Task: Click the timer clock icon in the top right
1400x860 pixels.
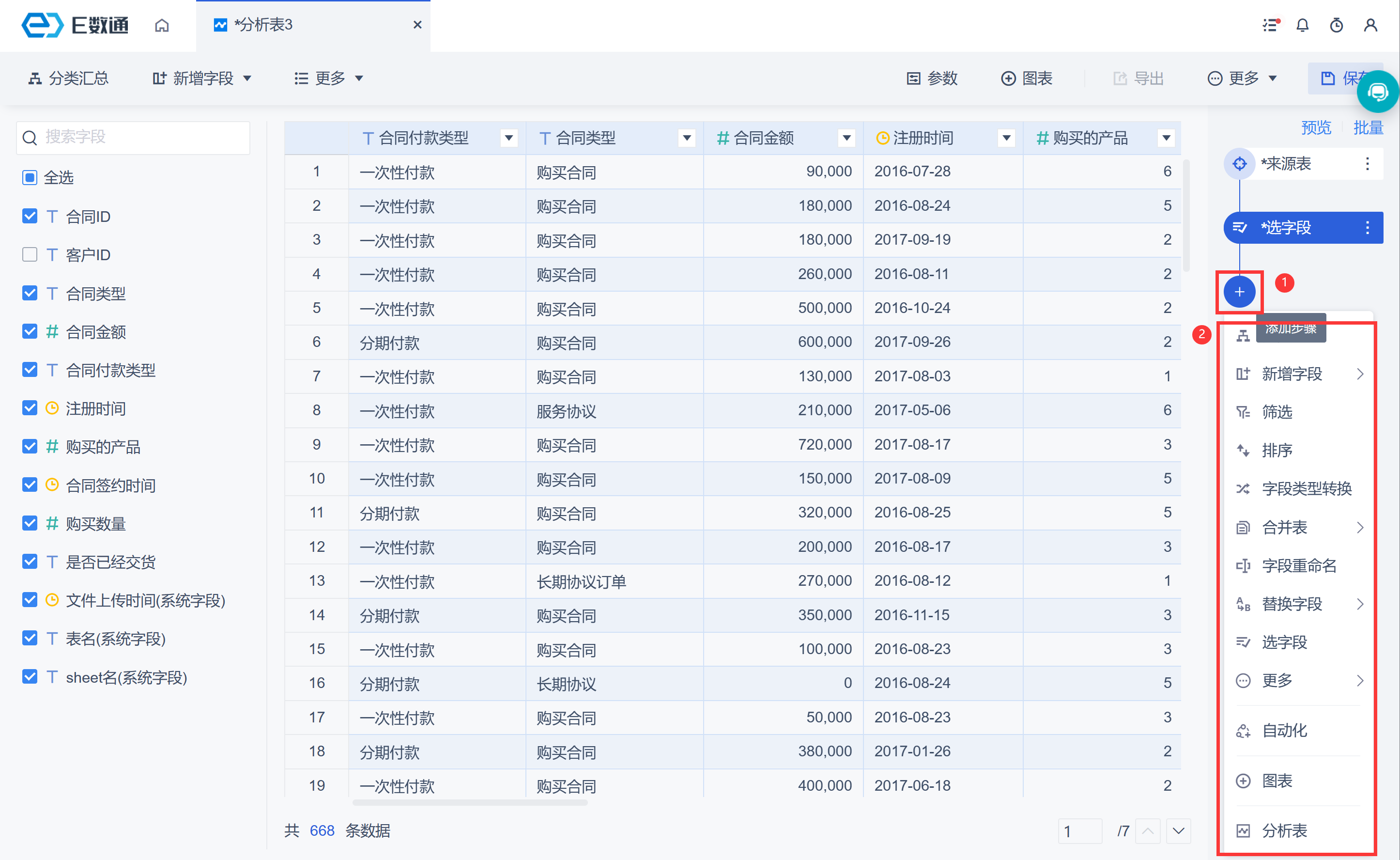Action: coord(1337,25)
